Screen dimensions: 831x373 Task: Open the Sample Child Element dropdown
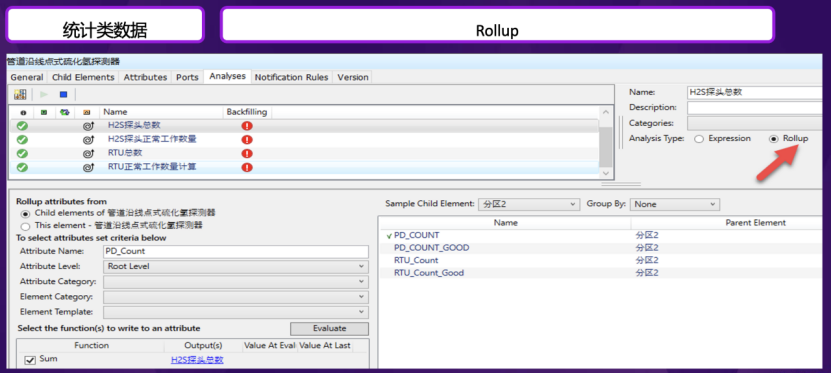tap(528, 205)
